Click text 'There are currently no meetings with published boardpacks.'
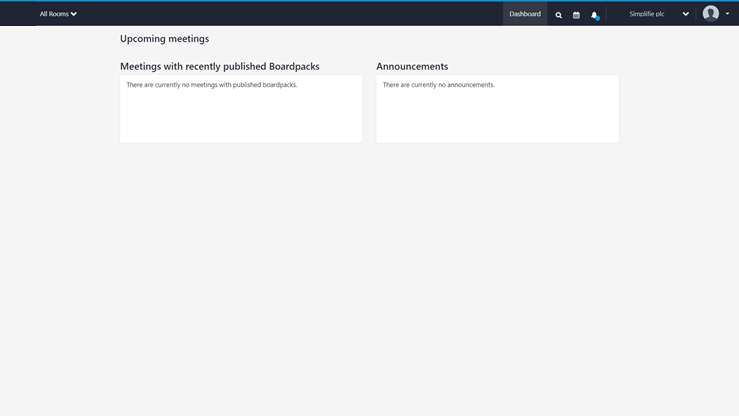Viewport: 739px width, 416px height. tap(212, 85)
